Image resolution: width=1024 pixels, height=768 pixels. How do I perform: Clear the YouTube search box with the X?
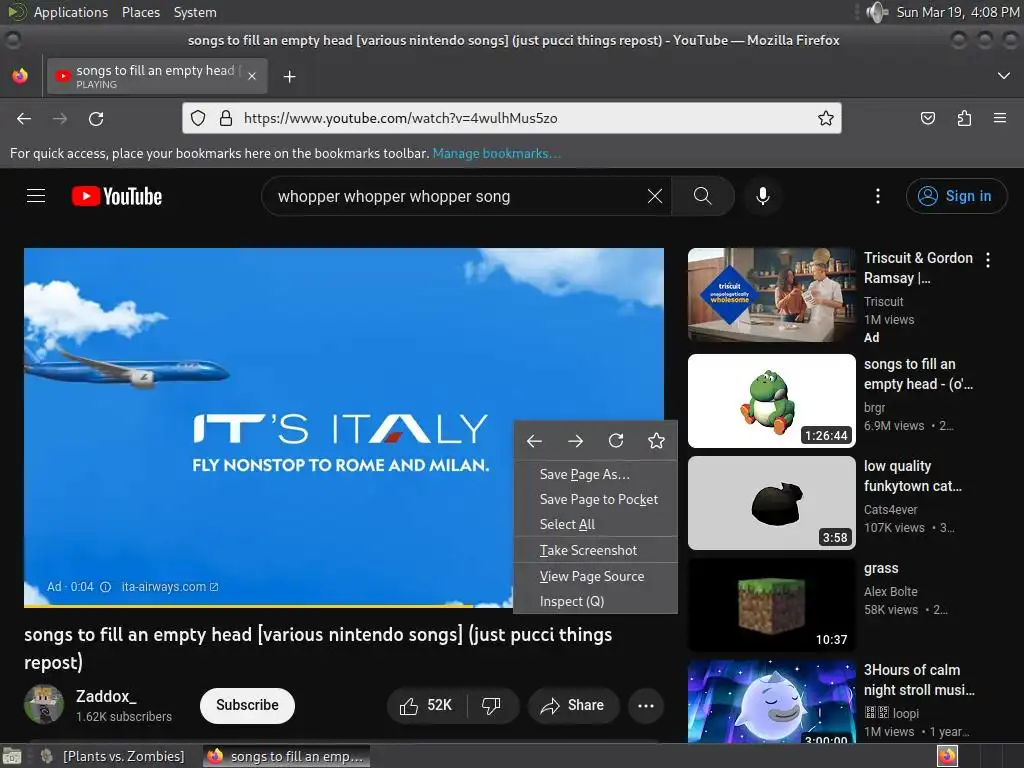tap(655, 196)
